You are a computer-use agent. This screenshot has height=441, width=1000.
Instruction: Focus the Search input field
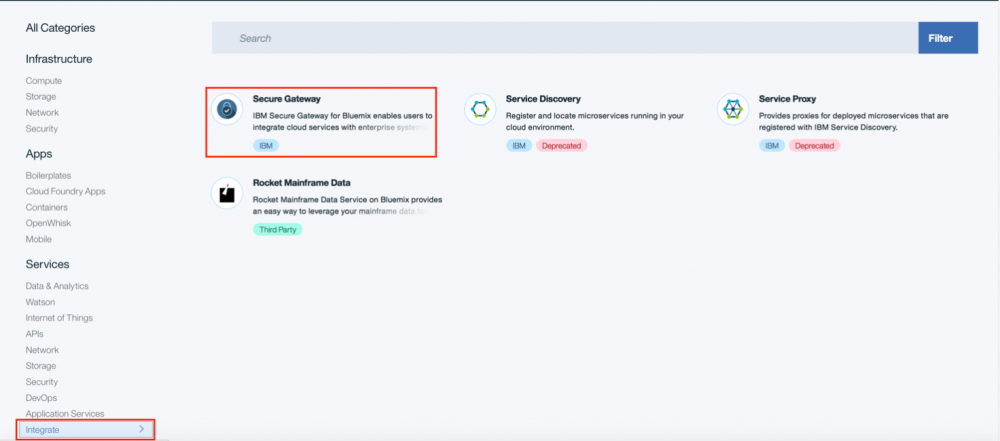(565, 38)
